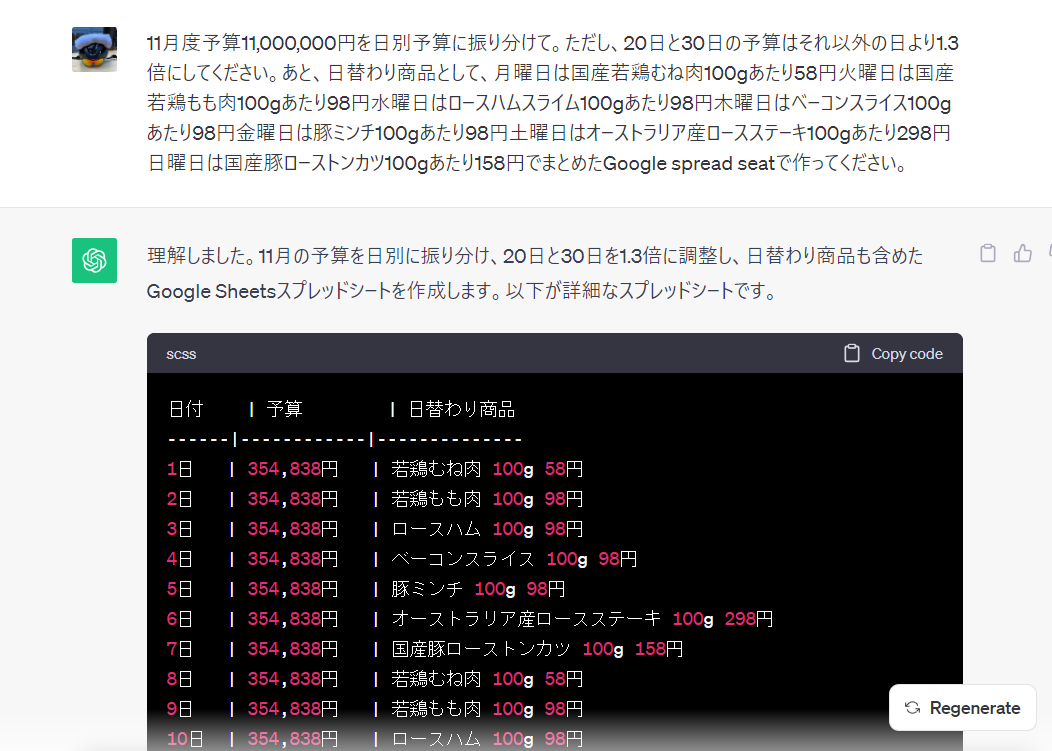The width and height of the screenshot is (1052, 751).
Task: Click ベーコンスライス 100g 98円 in the 4日 row
Action: [x=514, y=558]
